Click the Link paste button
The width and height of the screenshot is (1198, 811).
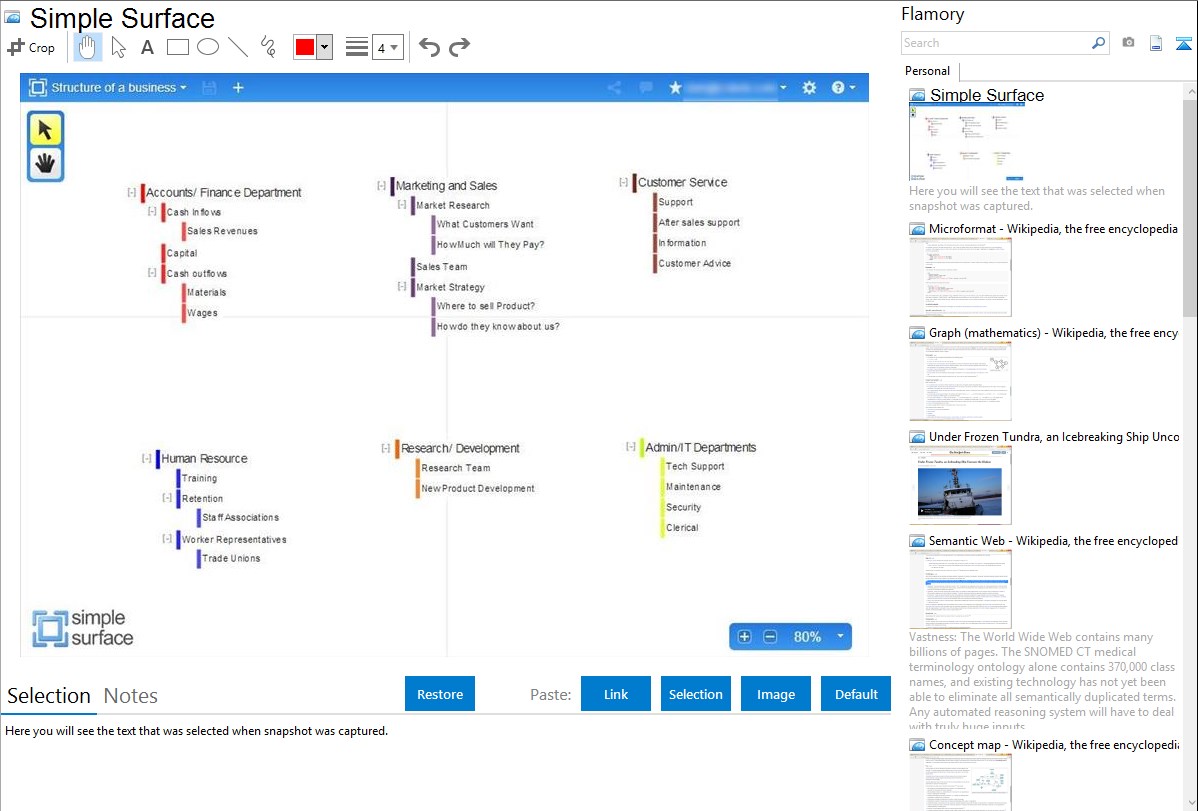(616, 694)
